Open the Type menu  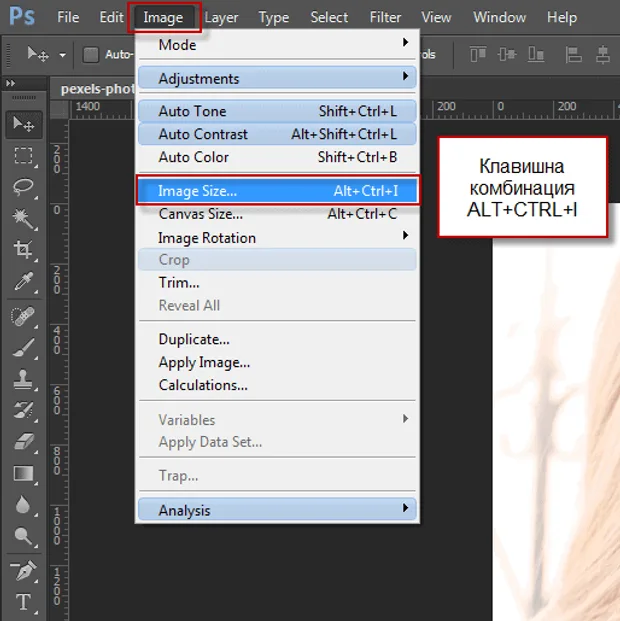click(x=274, y=17)
